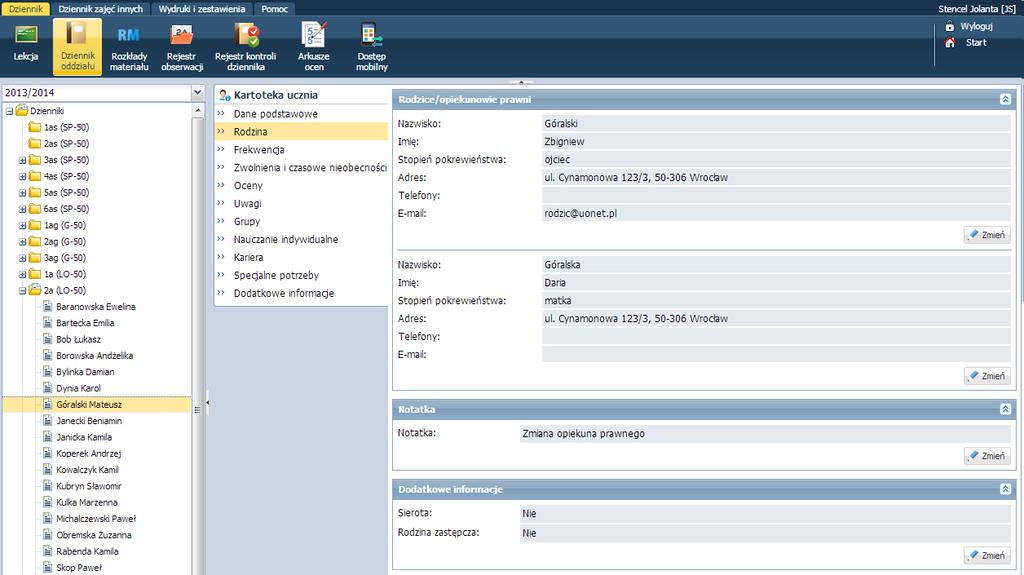Click the open folder icon of 2a (LO-50)

tap(35, 289)
